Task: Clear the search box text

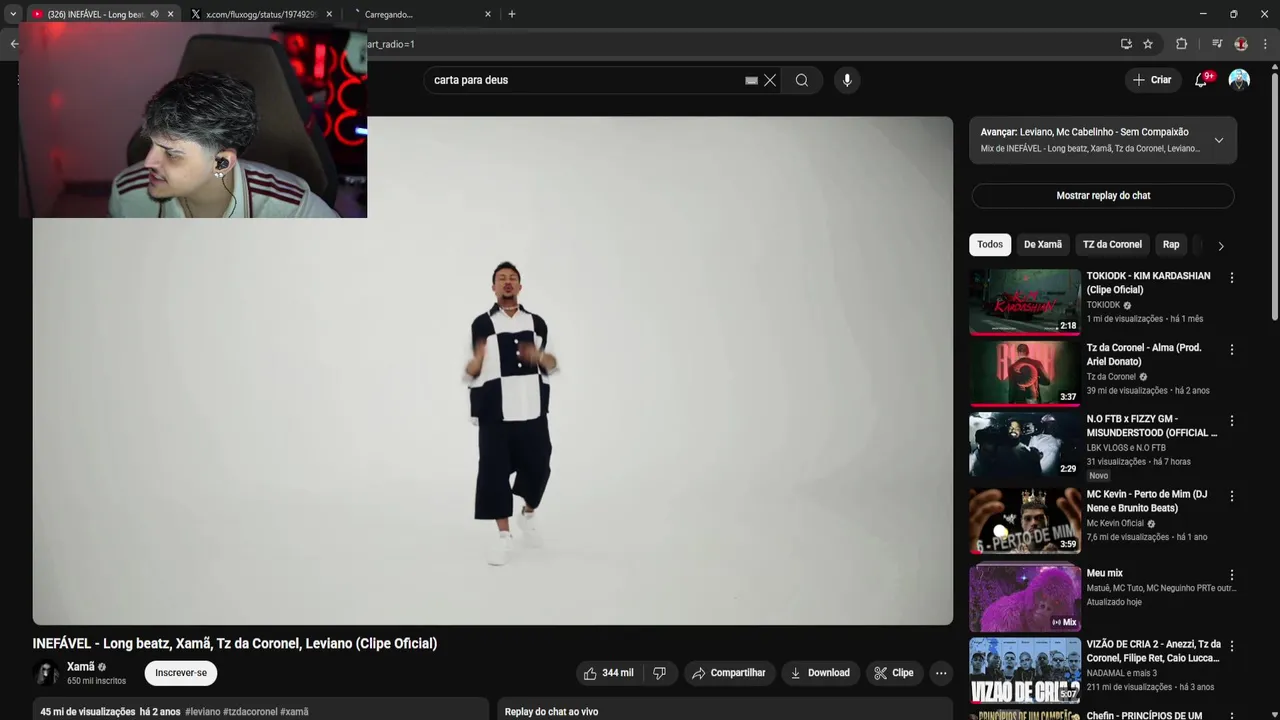Action: tap(770, 80)
